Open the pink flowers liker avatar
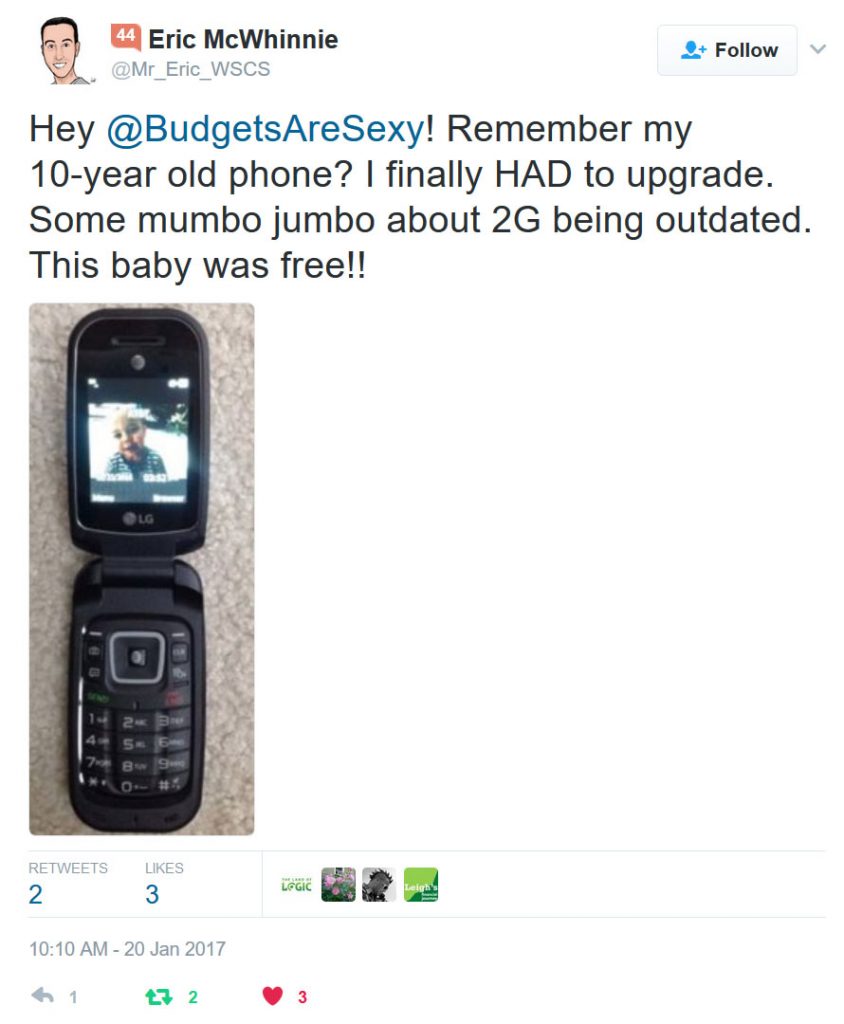 338,885
